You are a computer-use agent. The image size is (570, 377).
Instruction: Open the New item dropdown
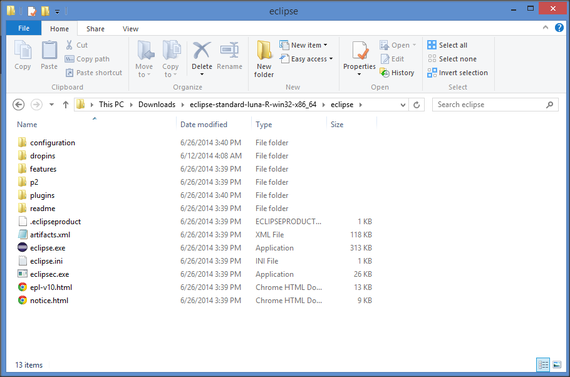[x=304, y=45]
